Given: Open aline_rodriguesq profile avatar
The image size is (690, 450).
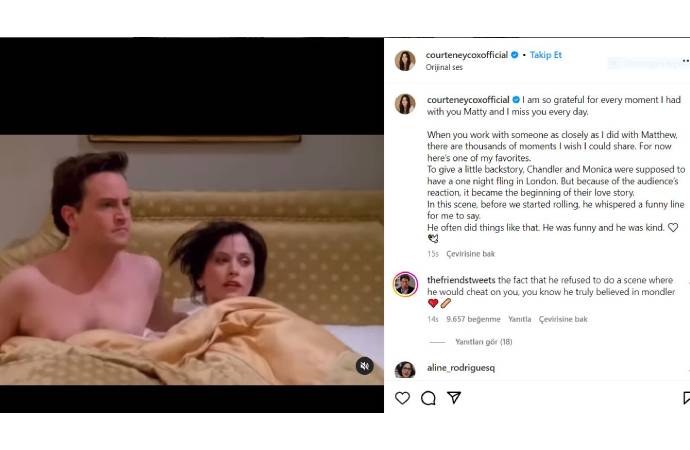Looking at the screenshot, I should pos(405,370).
